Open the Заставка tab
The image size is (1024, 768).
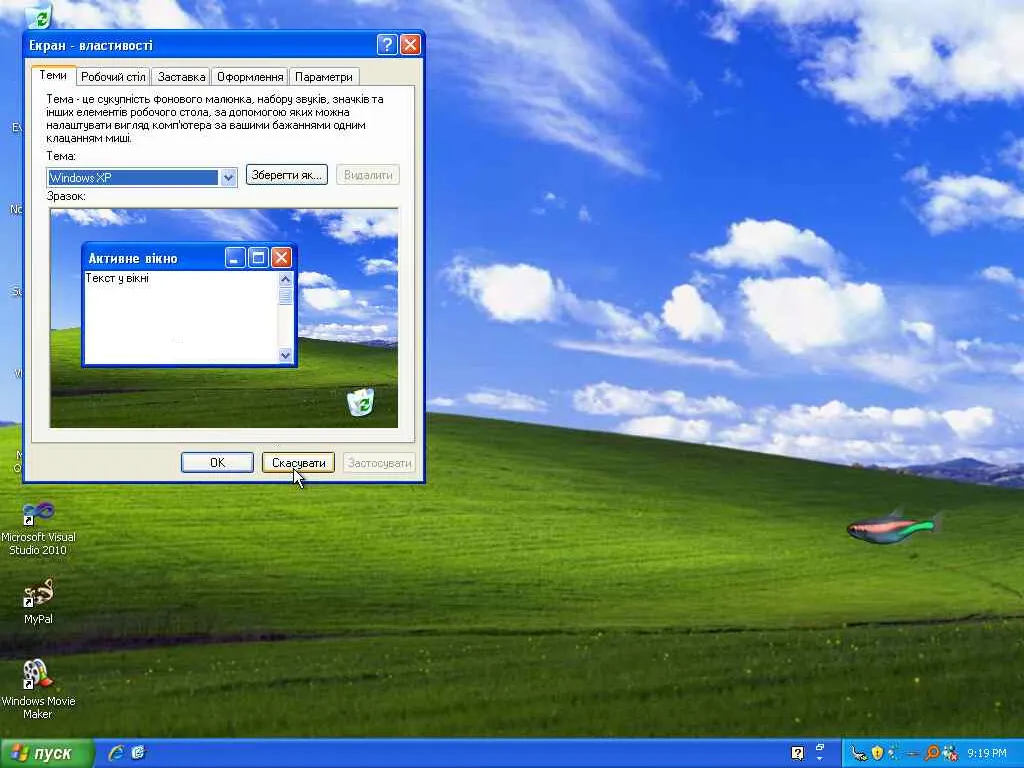click(182, 77)
